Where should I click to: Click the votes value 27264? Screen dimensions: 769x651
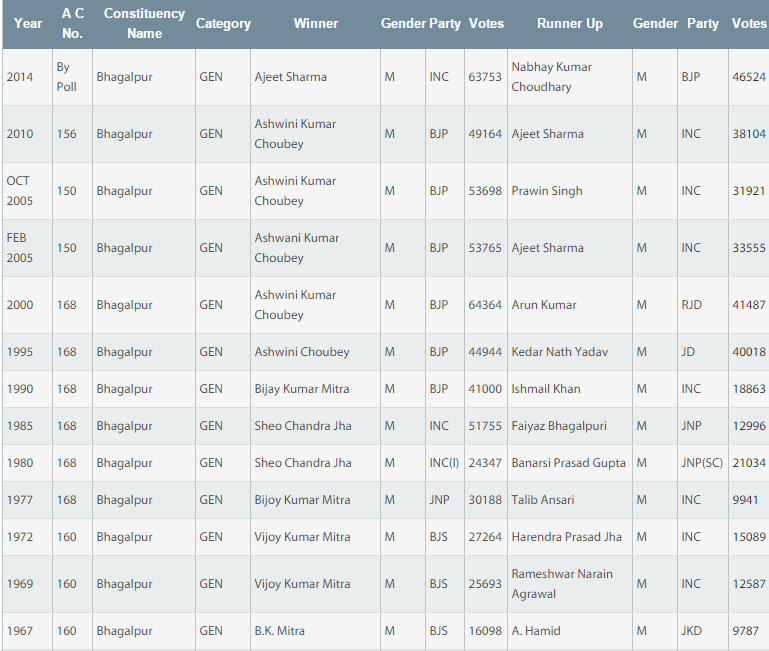tap(485, 537)
